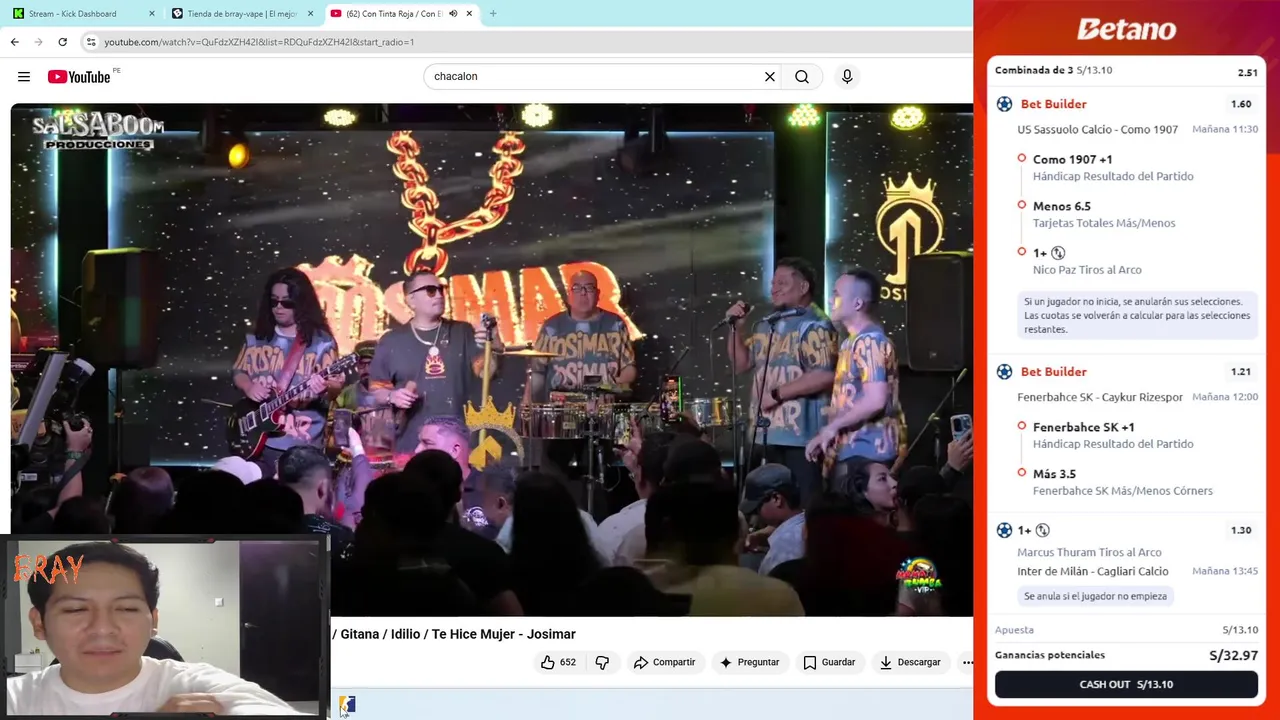Click soccer icon beside Marcus Thuram bet
This screenshot has width=1280, height=720.
(1004, 530)
